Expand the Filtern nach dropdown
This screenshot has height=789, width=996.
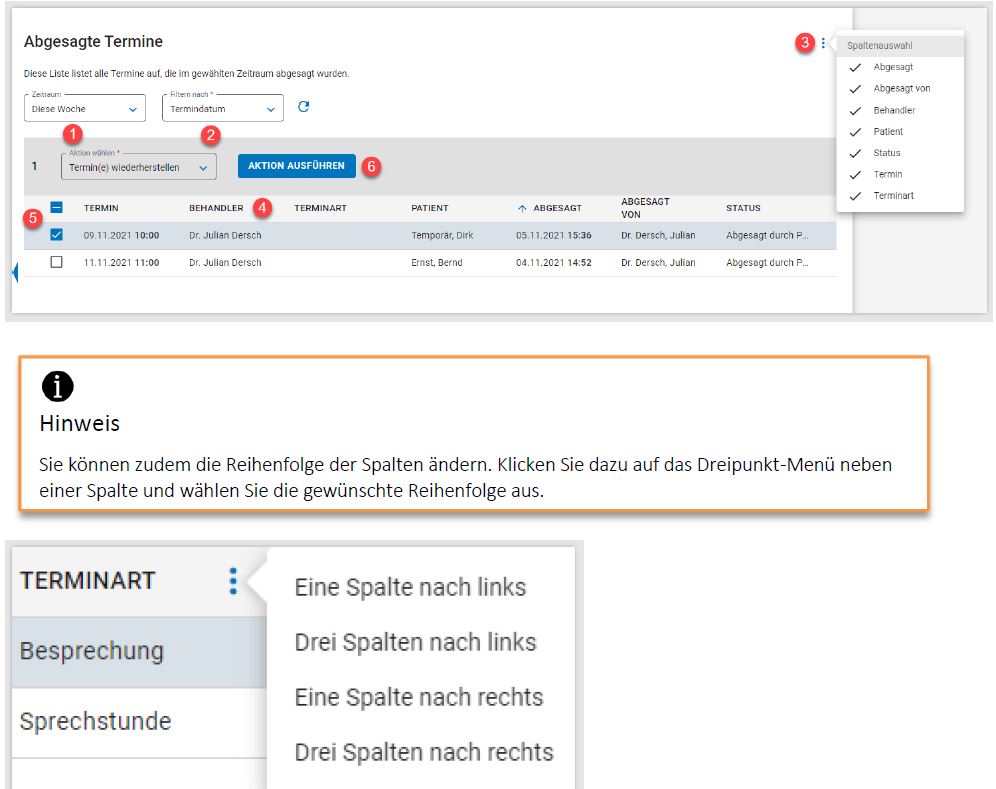click(222, 109)
